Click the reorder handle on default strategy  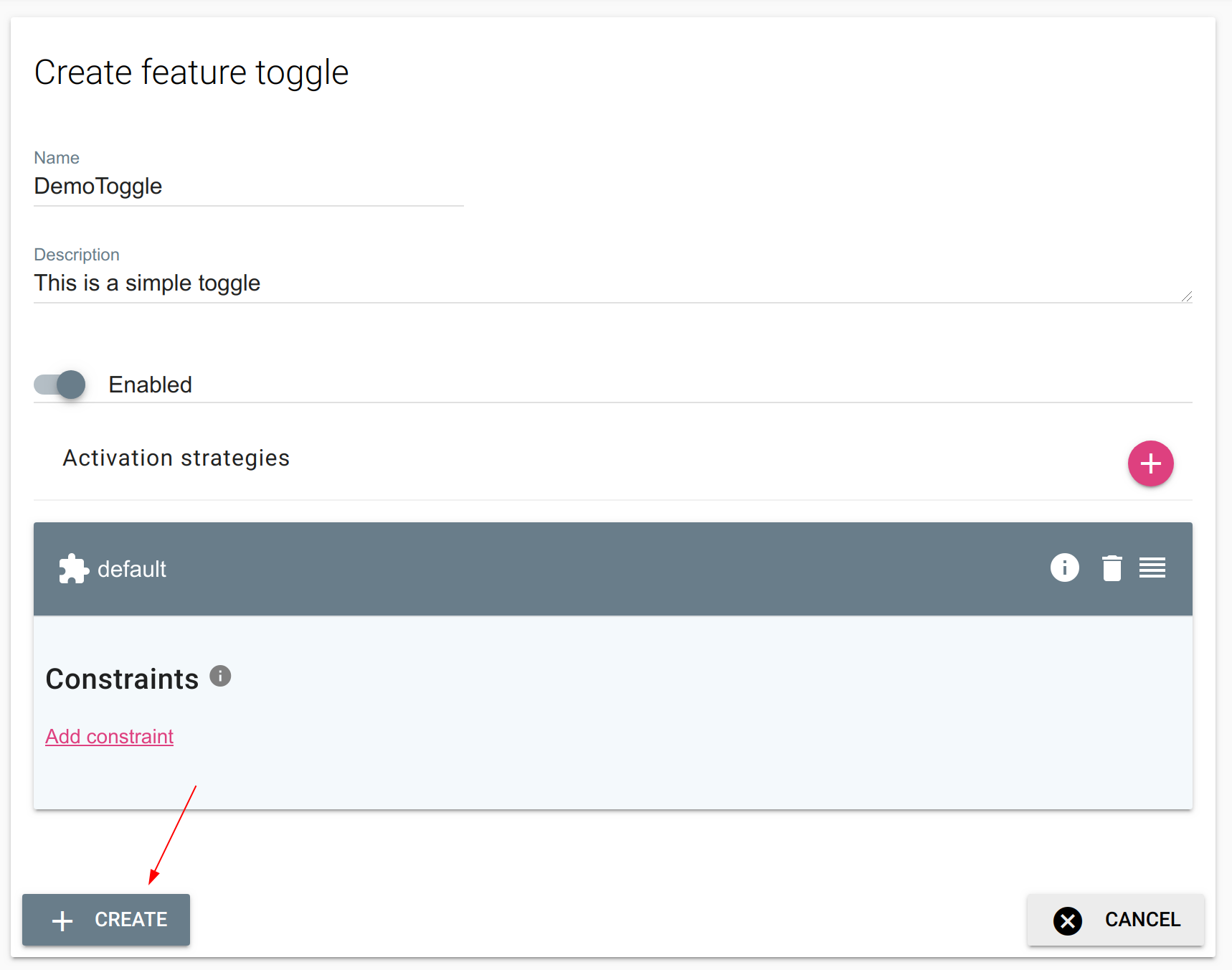click(1152, 568)
